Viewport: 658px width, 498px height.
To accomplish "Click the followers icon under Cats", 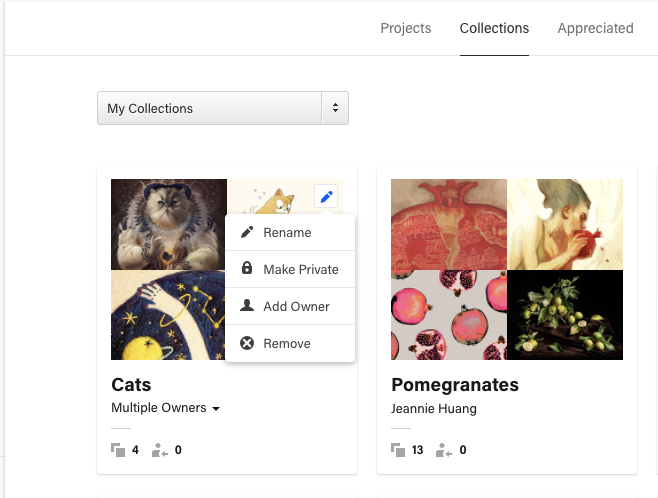I will pyautogui.click(x=159, y=450).
